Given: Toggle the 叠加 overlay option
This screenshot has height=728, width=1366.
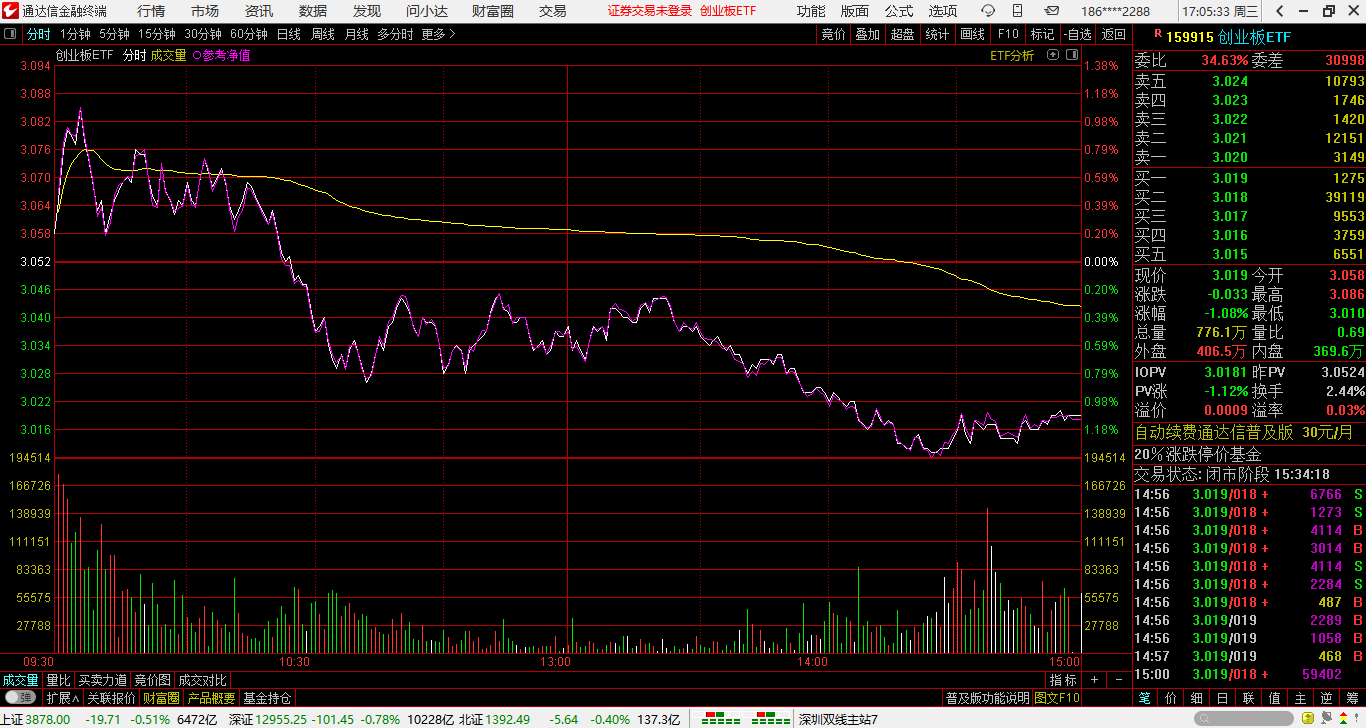Looking at the screenshot, I should 867,34.
